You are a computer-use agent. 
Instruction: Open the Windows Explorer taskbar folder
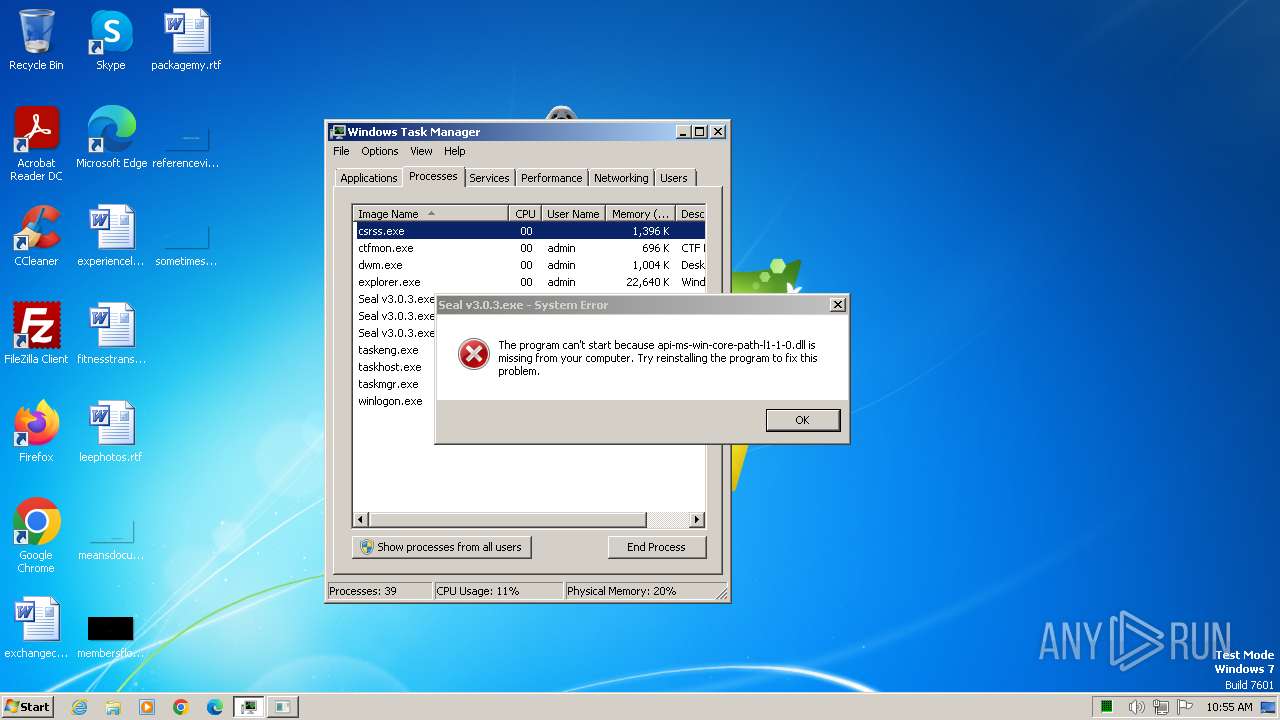[113, 707]
